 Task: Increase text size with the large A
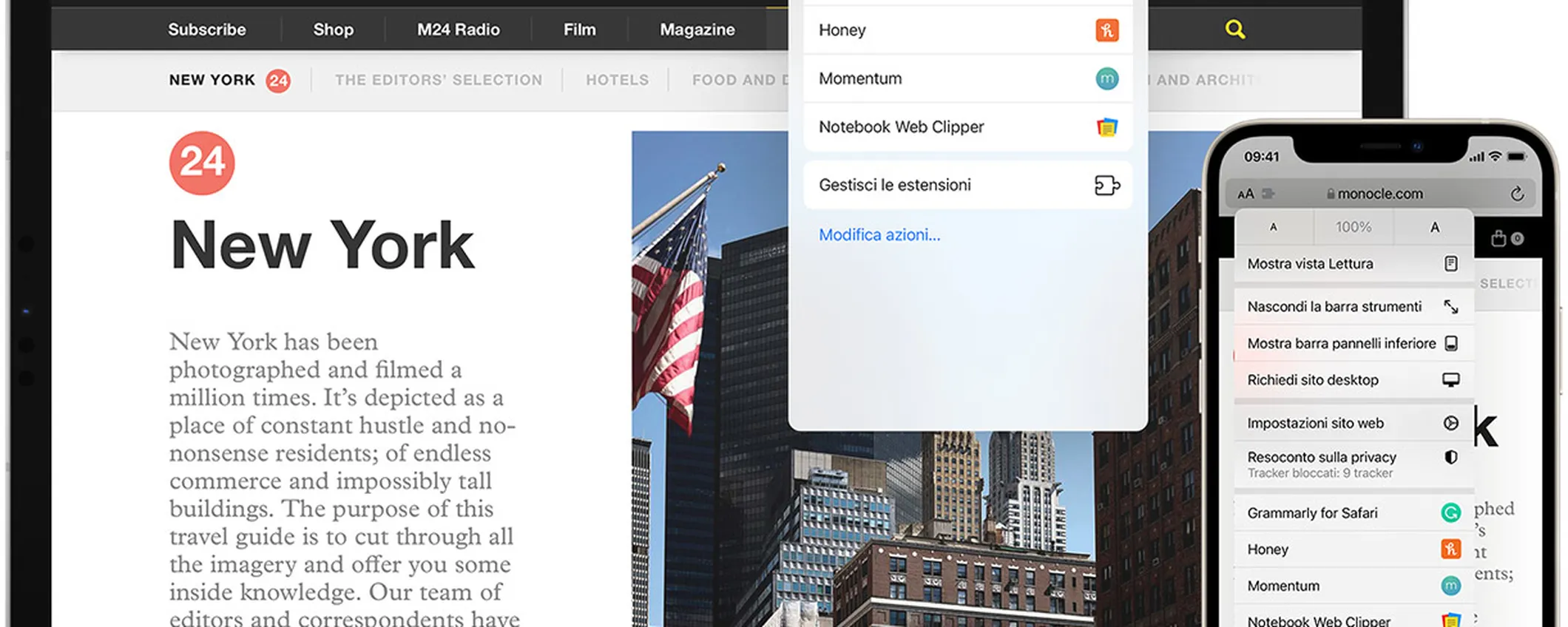(x=1434, y=227)
